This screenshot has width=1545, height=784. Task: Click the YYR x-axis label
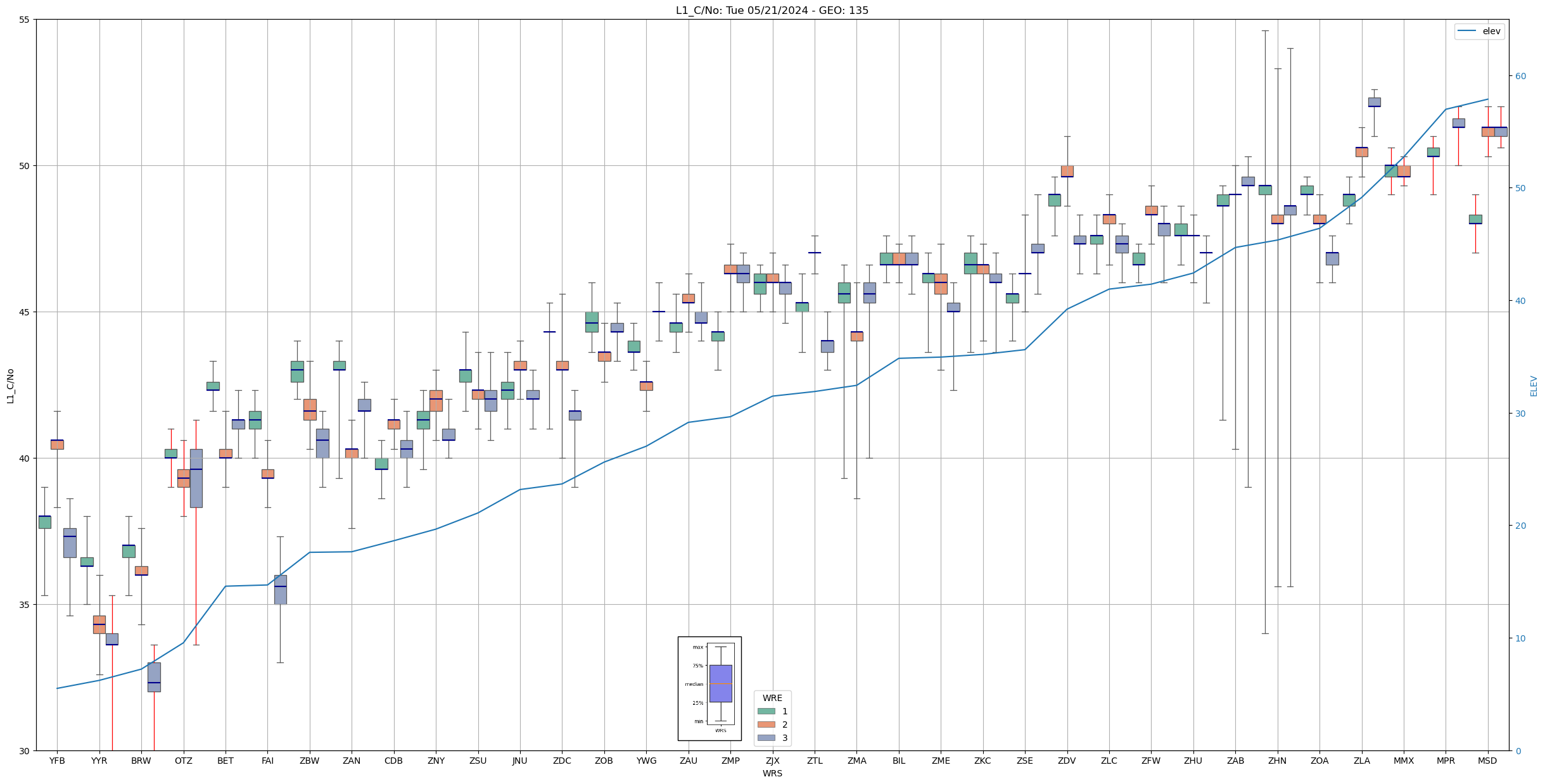(x=99, y=761)
